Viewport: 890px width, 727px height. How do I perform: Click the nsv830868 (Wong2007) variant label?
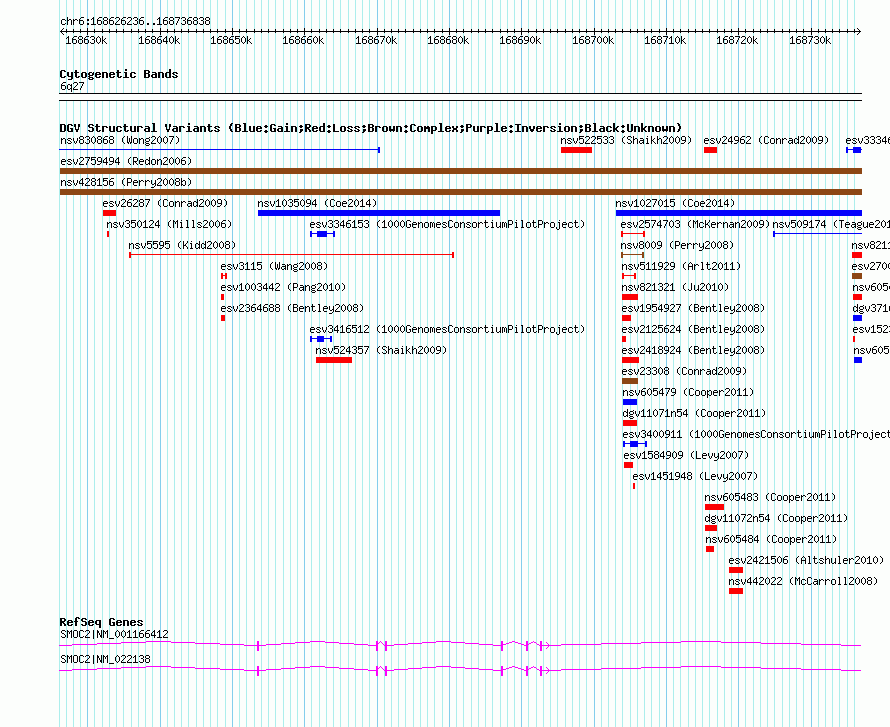click(x=120, y=140)
